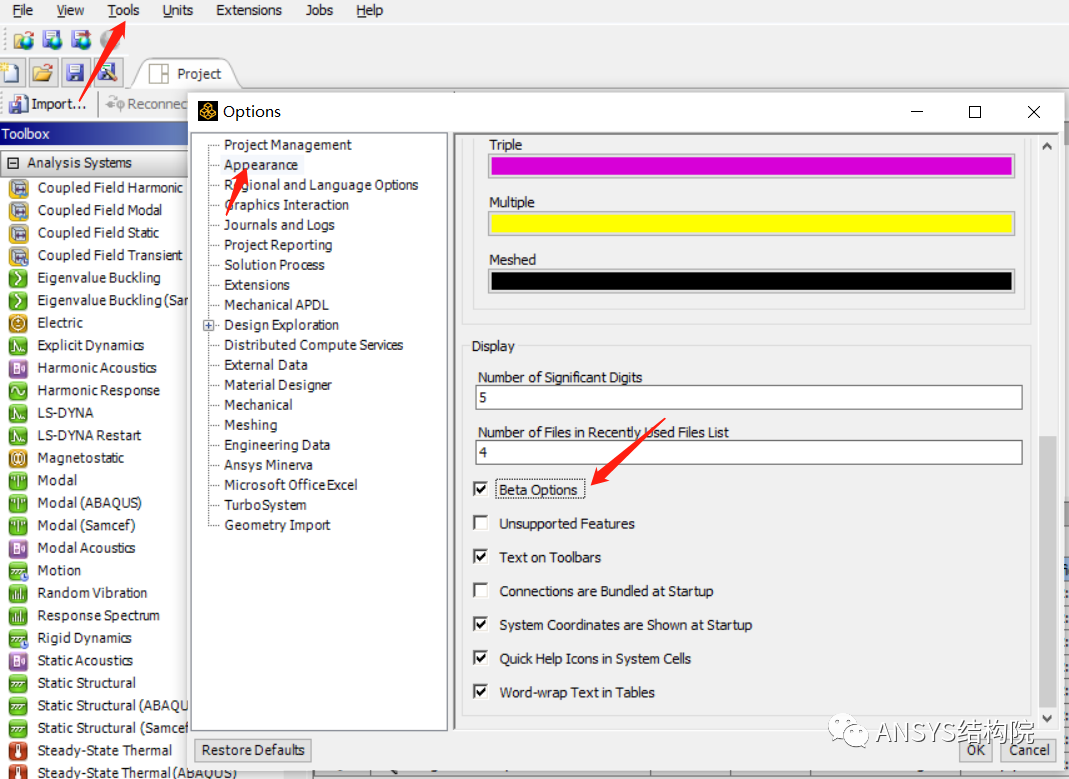
Task: Click the Magnetostatic system icon
Action: [18, 458]
